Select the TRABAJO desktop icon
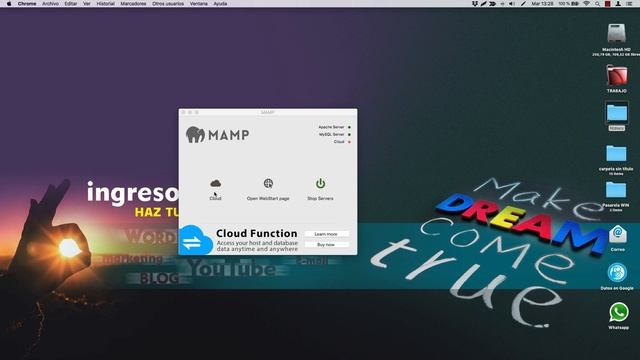 coord(616,76)
